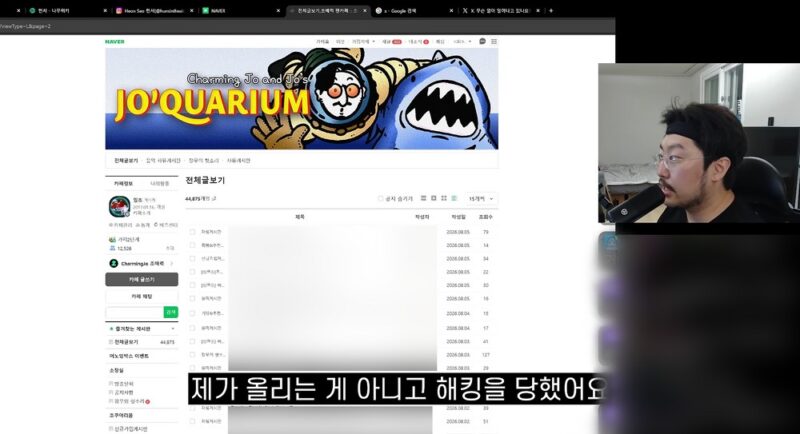800x434 pixels.
Task: Check the box for the post with 51 views
Action: [192, 421]
